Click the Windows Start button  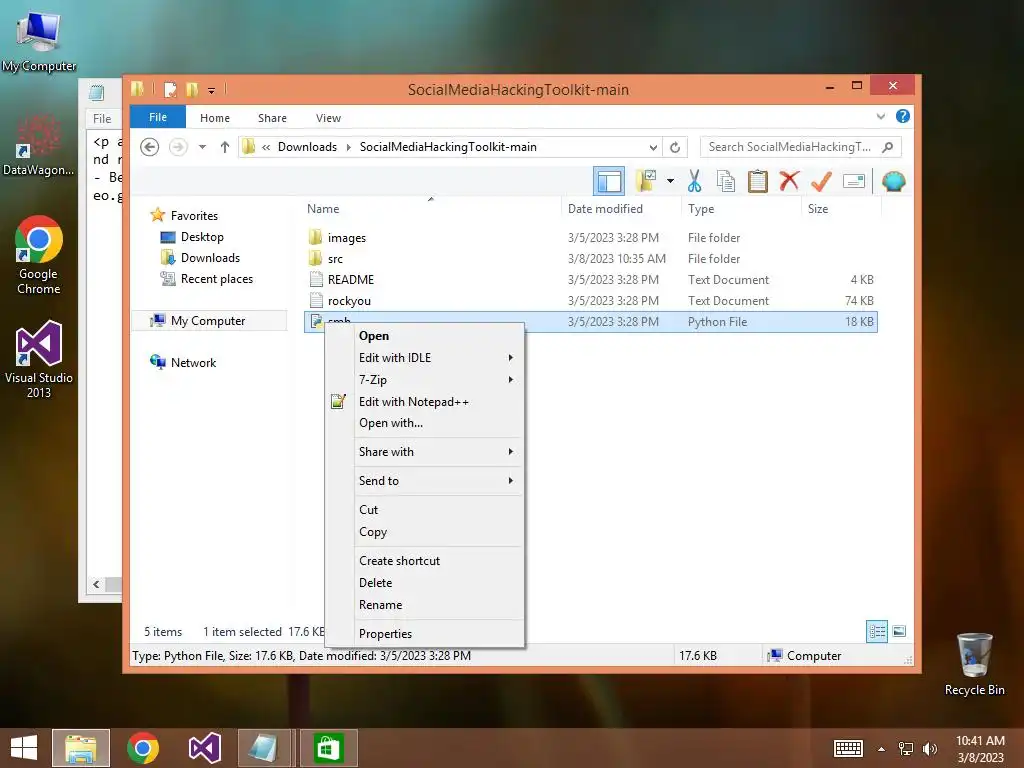(24, 748)
